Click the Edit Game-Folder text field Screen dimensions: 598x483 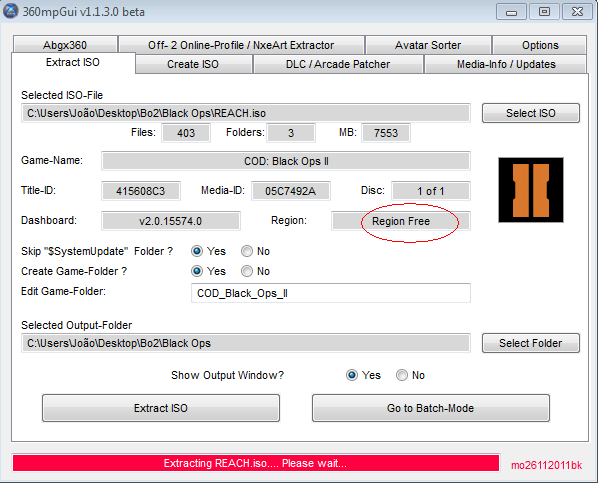(x=331, y=293)
